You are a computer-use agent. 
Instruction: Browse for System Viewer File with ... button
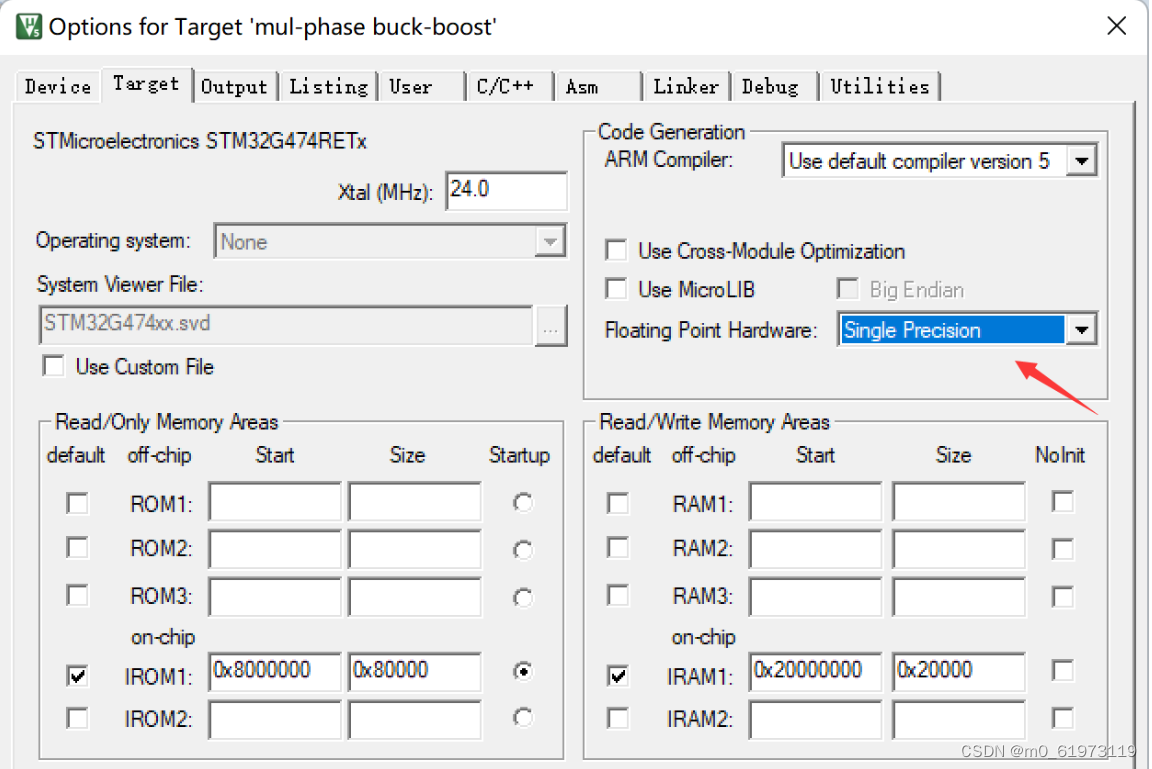point(551,325)
